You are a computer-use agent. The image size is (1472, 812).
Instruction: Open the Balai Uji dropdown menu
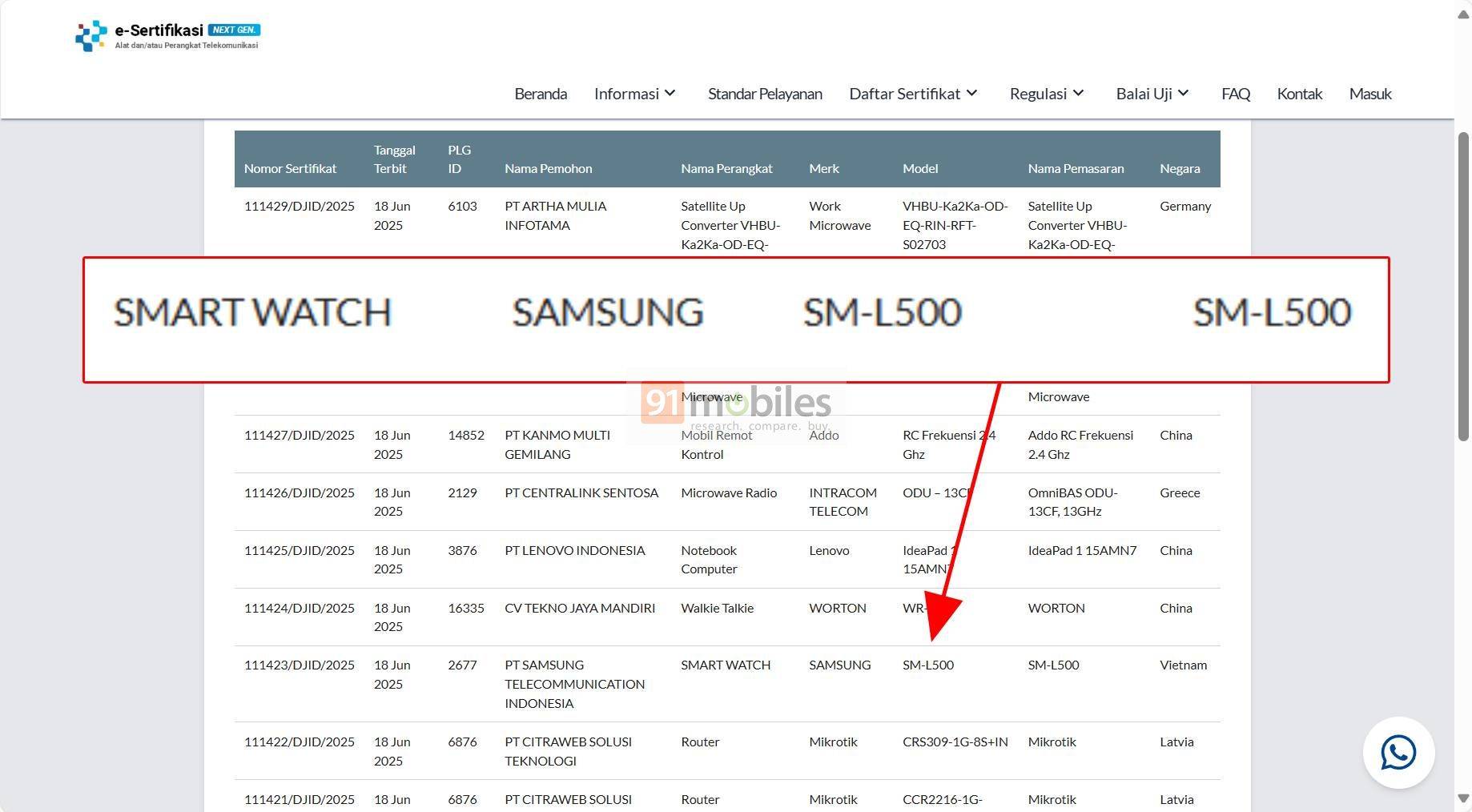[x=1152, y=94]
